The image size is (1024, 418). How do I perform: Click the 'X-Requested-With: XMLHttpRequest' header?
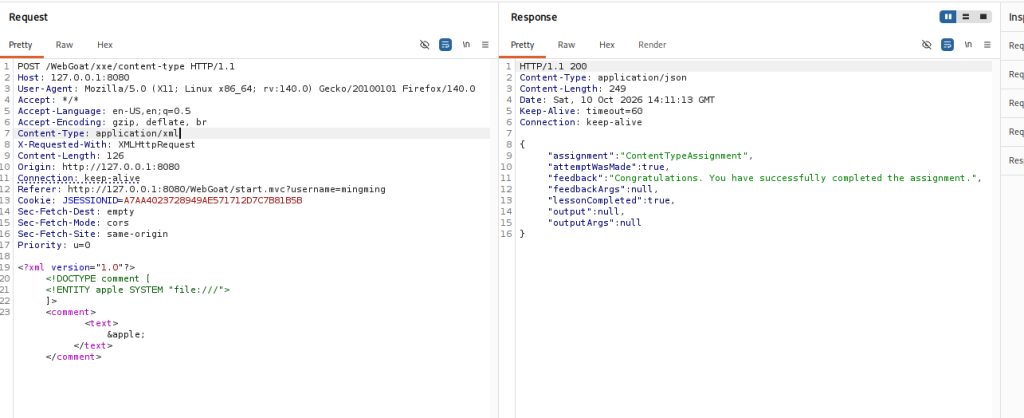(x=106, y=144)
